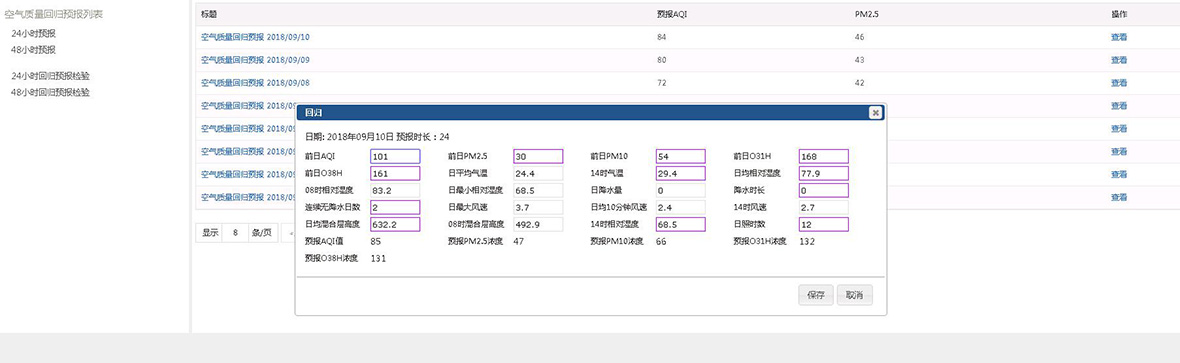
Task: Focus the 前日AQI input field
Action: tap(395, 156)
